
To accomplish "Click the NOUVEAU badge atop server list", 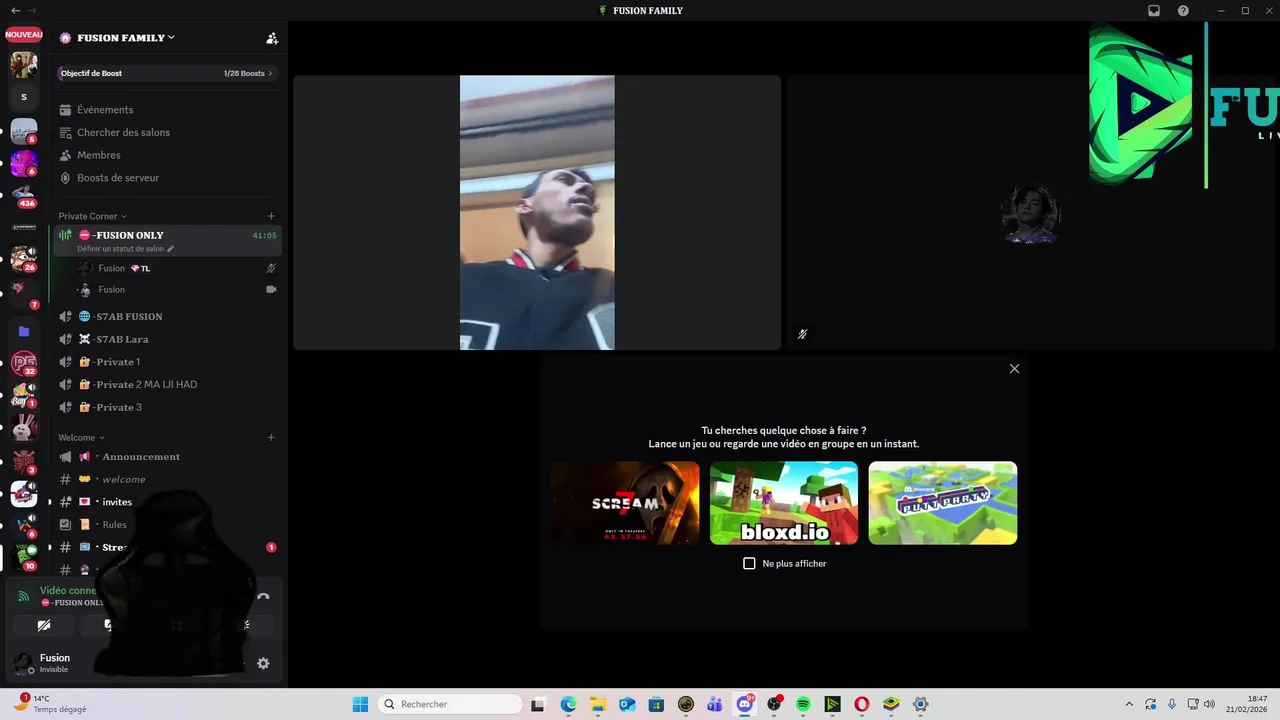I will coord(24,34).
